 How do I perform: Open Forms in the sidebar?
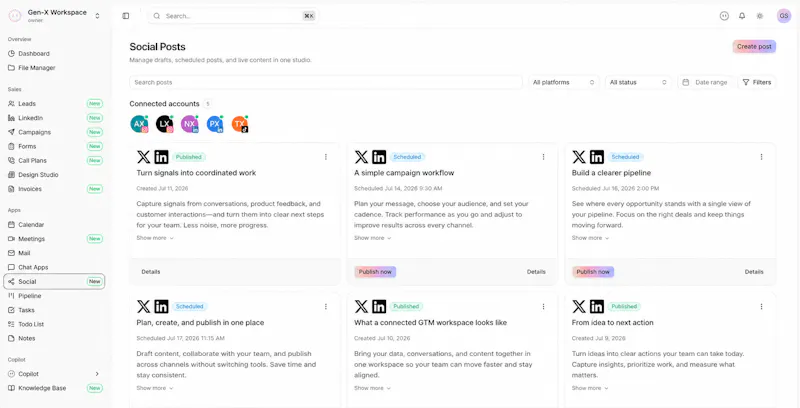[54, 146]
